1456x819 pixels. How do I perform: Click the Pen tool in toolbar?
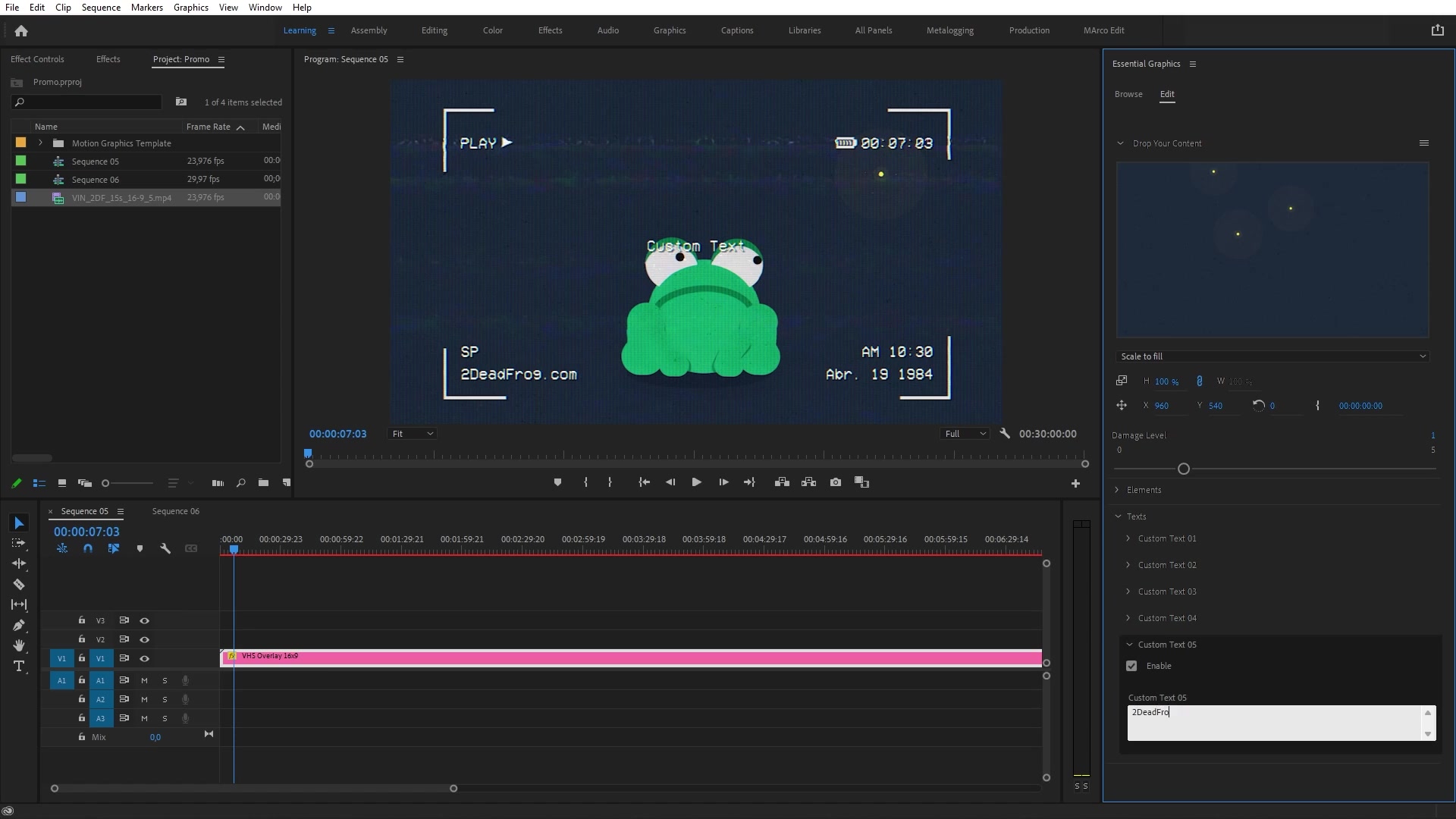[x=18, y=625]
